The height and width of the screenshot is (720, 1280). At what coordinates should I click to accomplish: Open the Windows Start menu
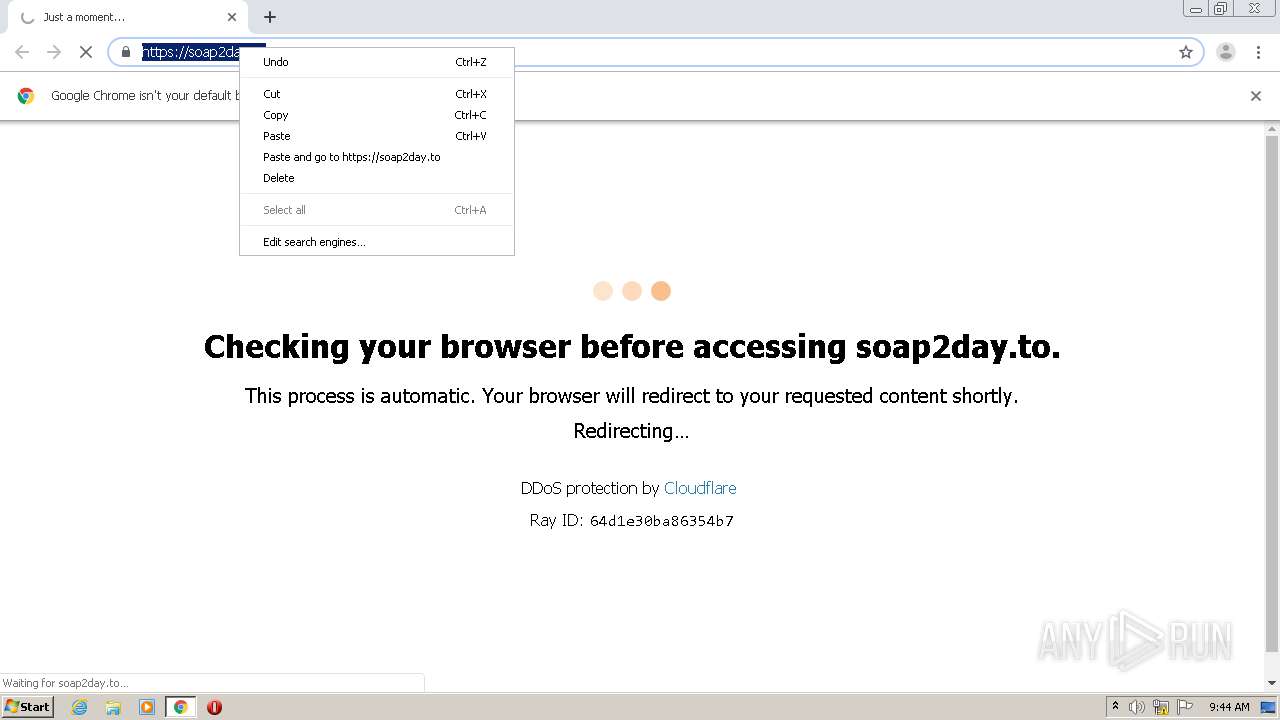coord(28,706)
